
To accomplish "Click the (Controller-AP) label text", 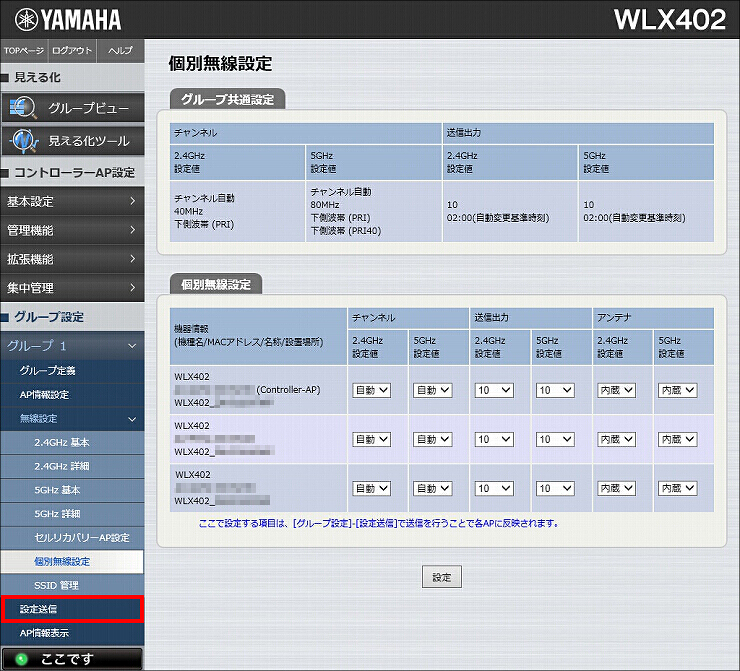I will coord(288,390).
